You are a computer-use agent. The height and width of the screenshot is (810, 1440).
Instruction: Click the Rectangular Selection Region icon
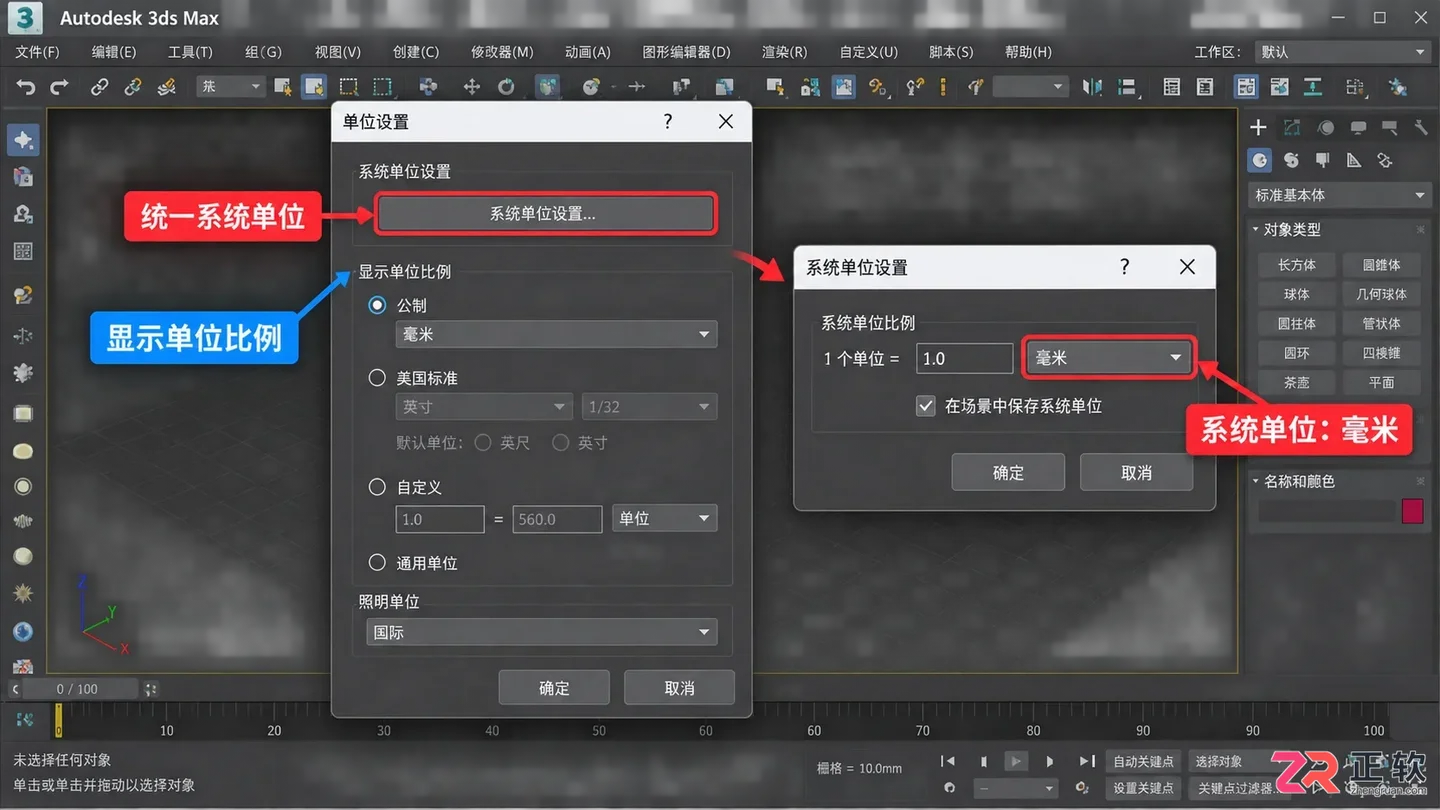[x=348, y=87]
